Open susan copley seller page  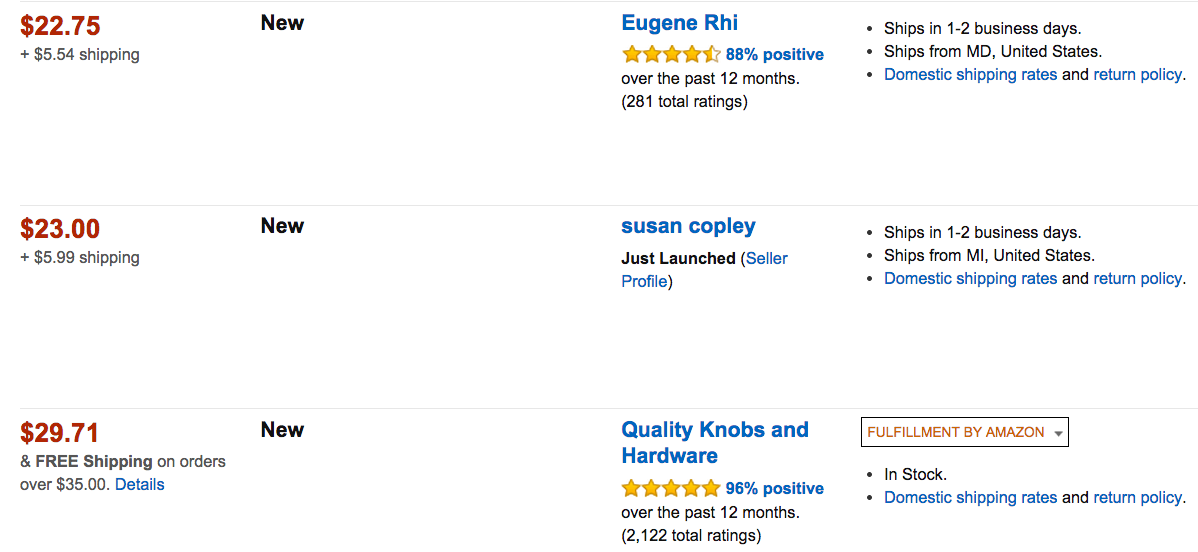688,226
